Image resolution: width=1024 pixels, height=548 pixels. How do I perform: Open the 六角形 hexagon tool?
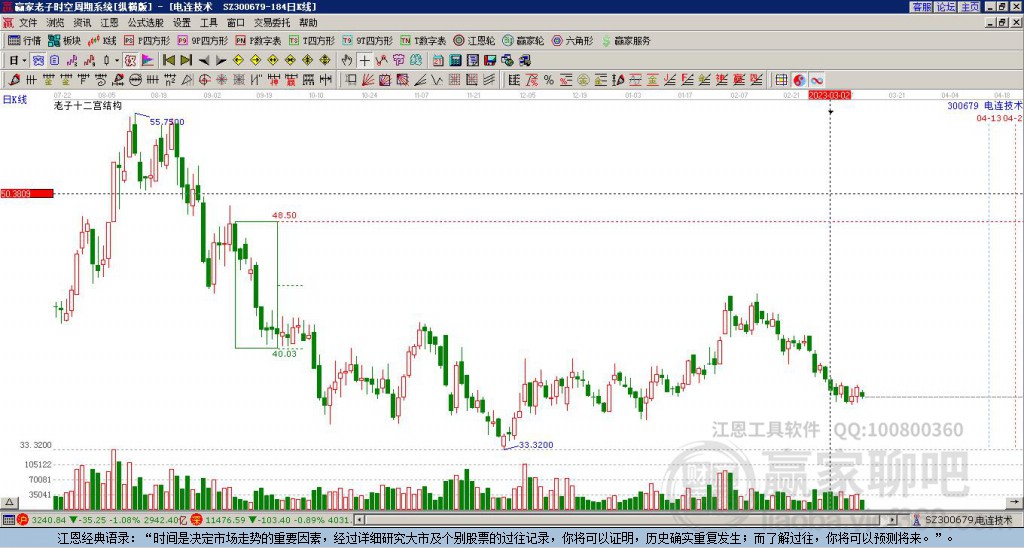[x=572, y=40]
